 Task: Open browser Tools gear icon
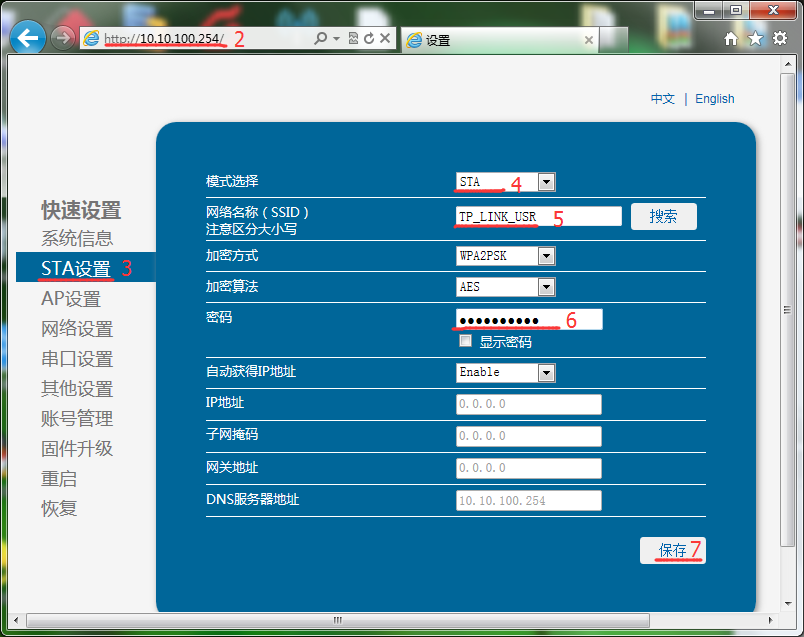pyautogui.click(x=780, y=39)
